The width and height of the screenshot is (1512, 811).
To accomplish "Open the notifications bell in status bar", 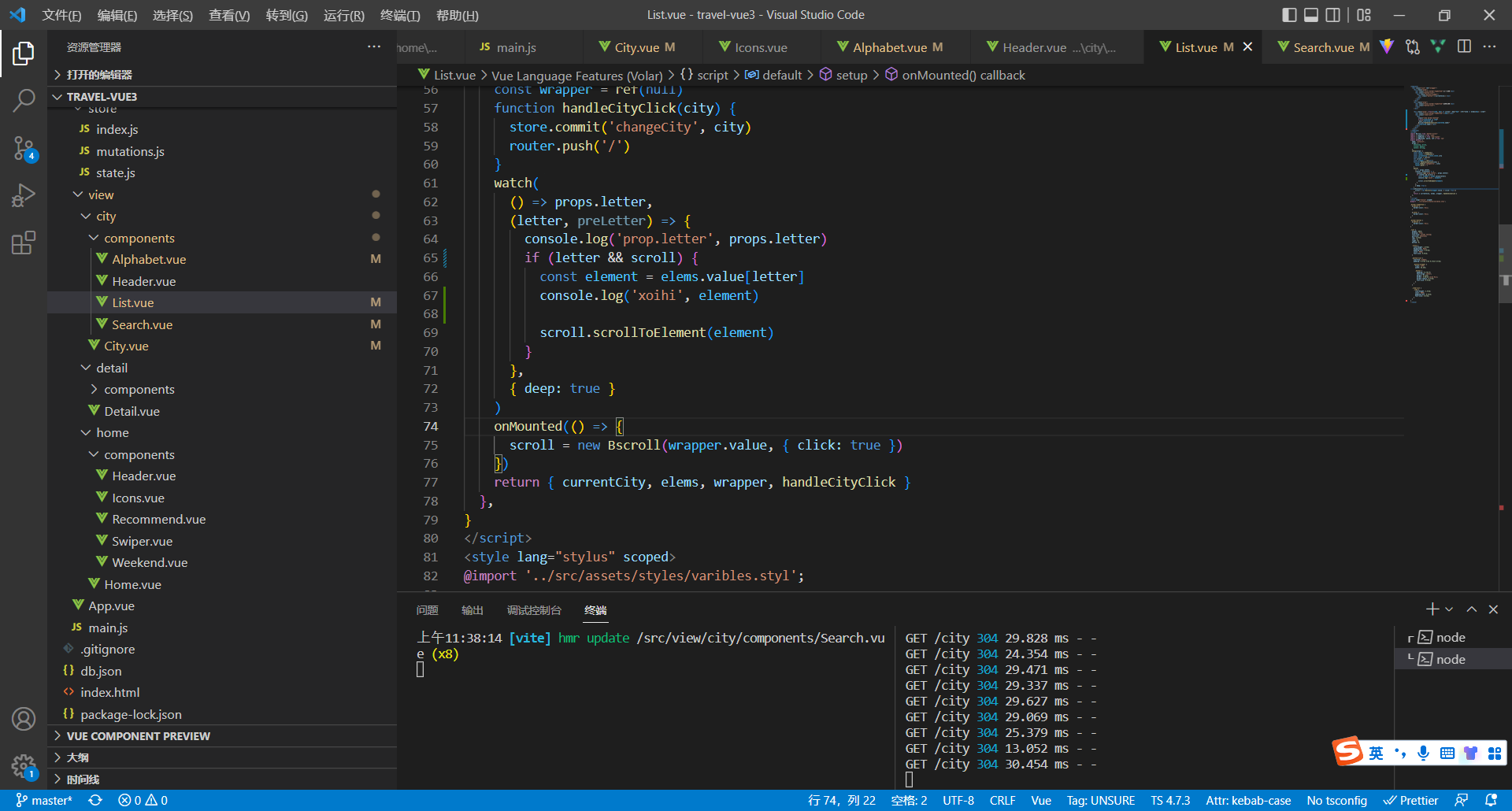I will coord(1491,800).
